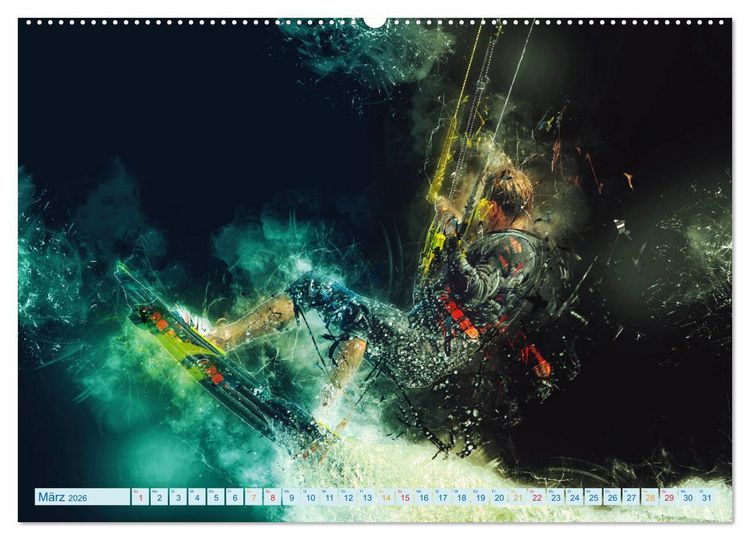
Task: Select day 27 in the calendar strip
Action: (x=631, y=497)
